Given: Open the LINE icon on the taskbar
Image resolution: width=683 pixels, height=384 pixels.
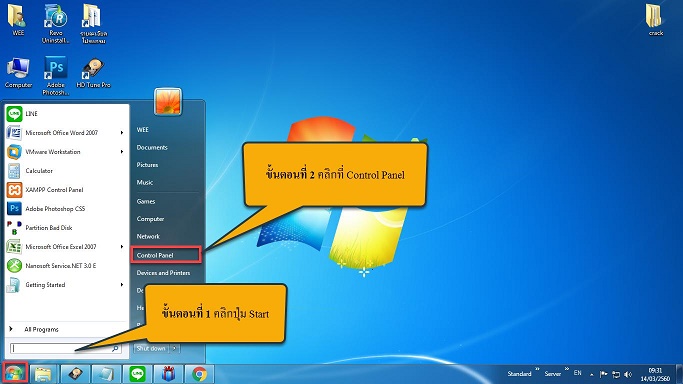Looking at the screenshot, I should [137, 374].
